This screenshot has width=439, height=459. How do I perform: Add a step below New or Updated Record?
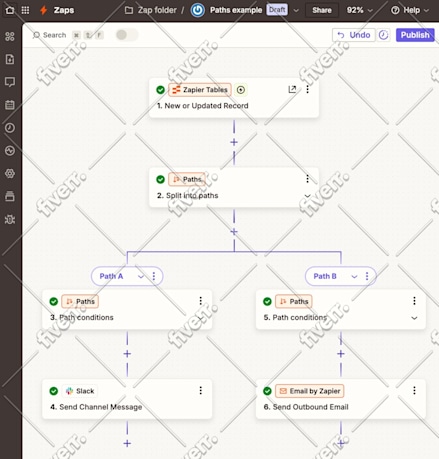(234, 142)
